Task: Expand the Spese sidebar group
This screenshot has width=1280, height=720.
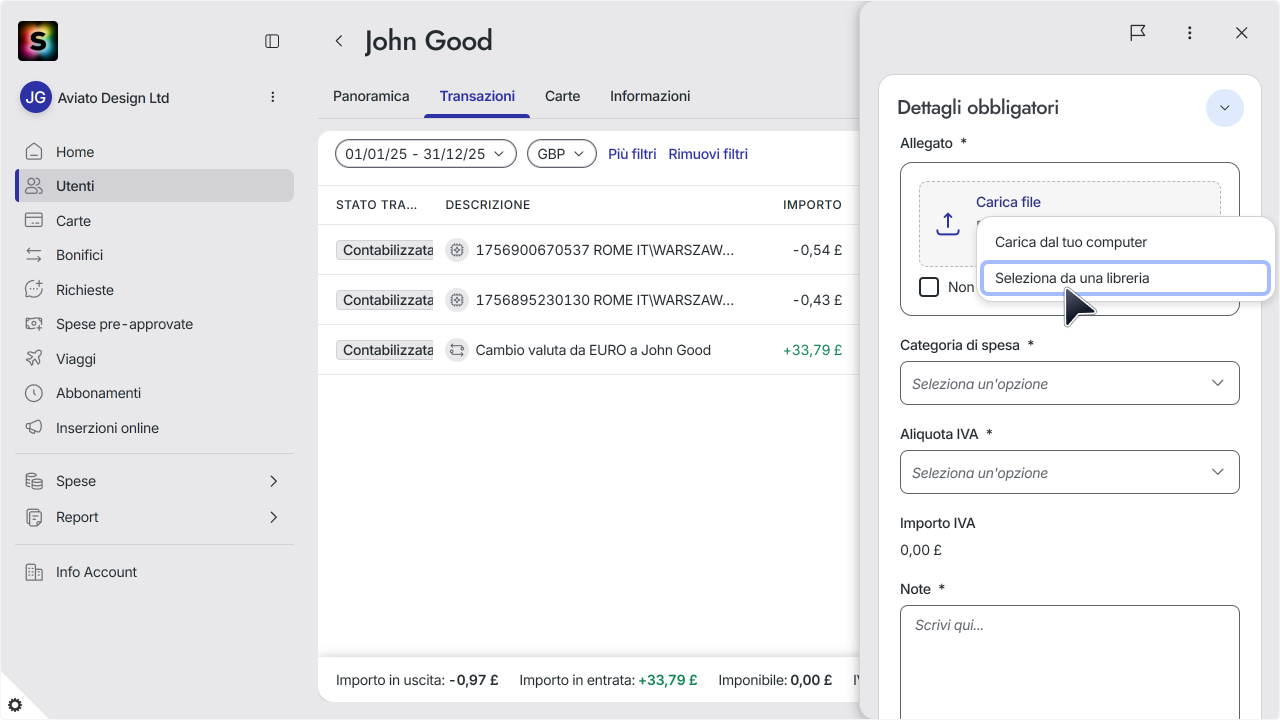Action: pos(154,481)
